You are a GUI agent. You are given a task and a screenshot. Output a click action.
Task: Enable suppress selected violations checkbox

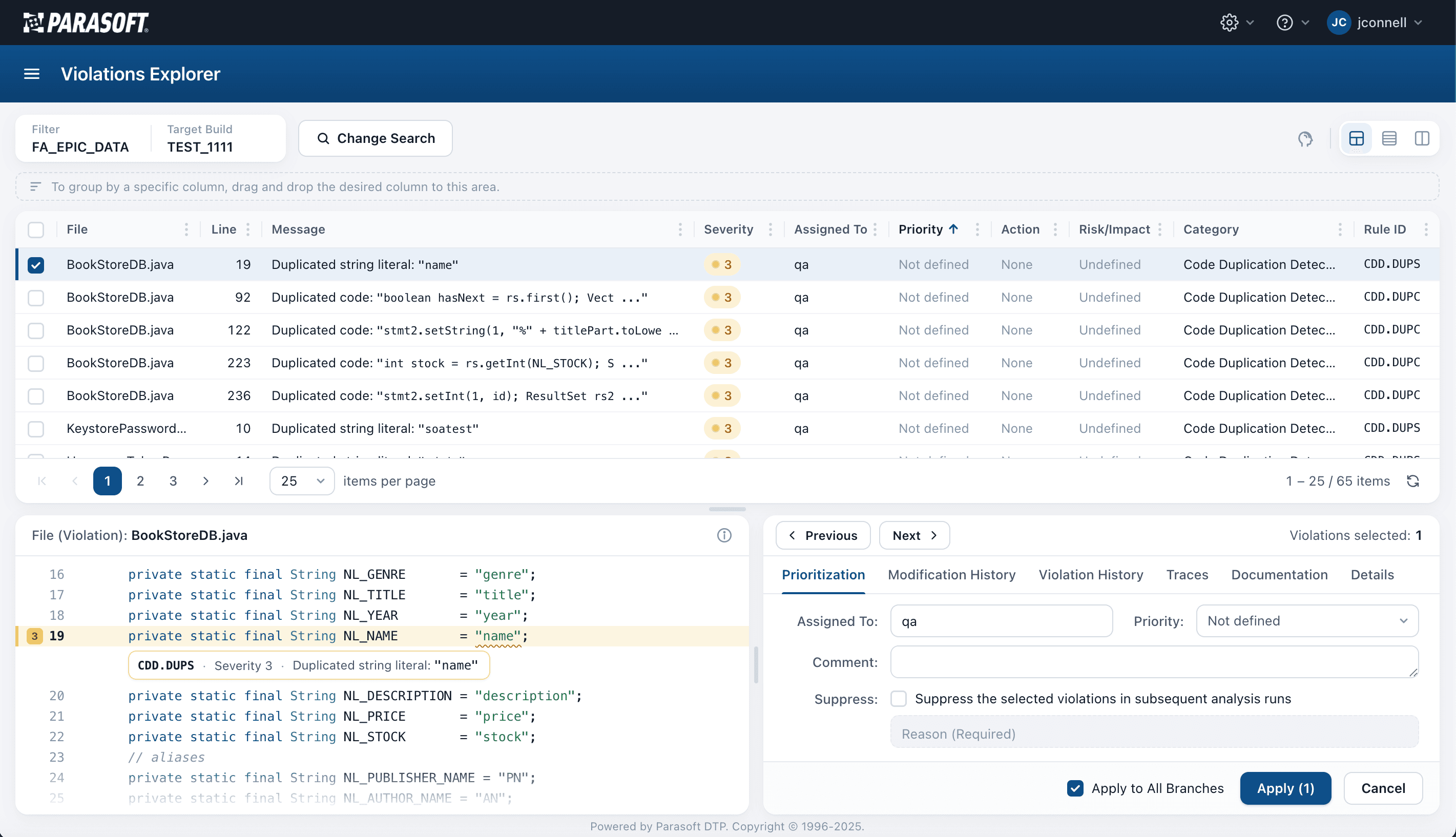(x=898, y=699)
